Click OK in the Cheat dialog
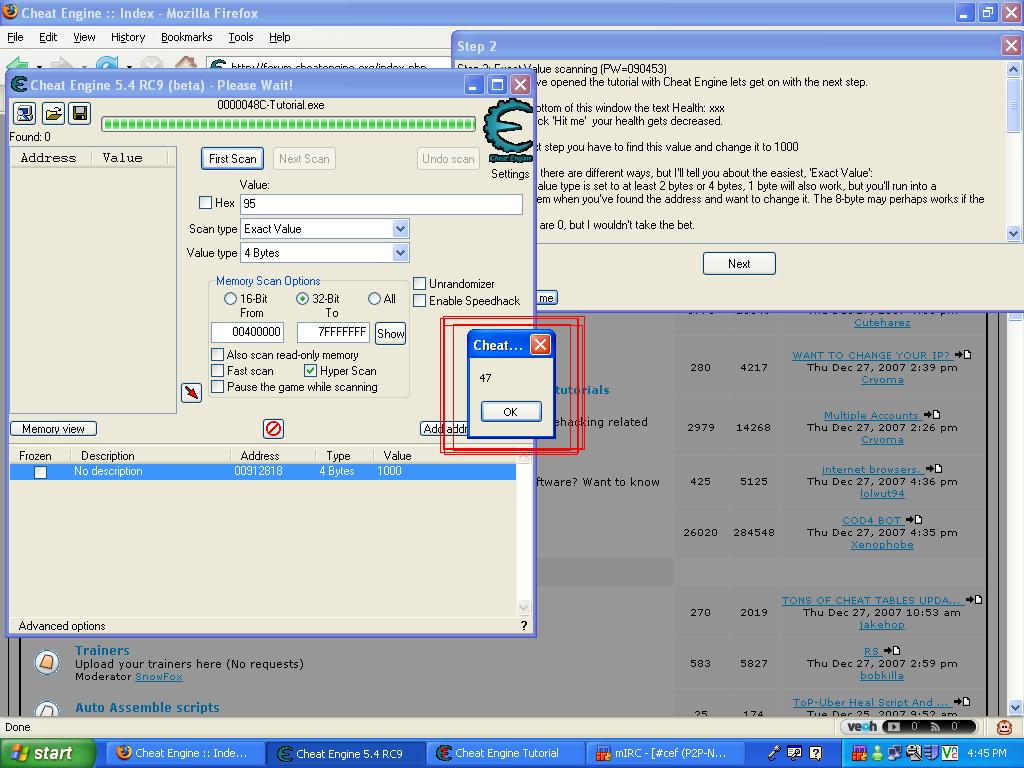The image size is (1024, 768). coord(511,411)
